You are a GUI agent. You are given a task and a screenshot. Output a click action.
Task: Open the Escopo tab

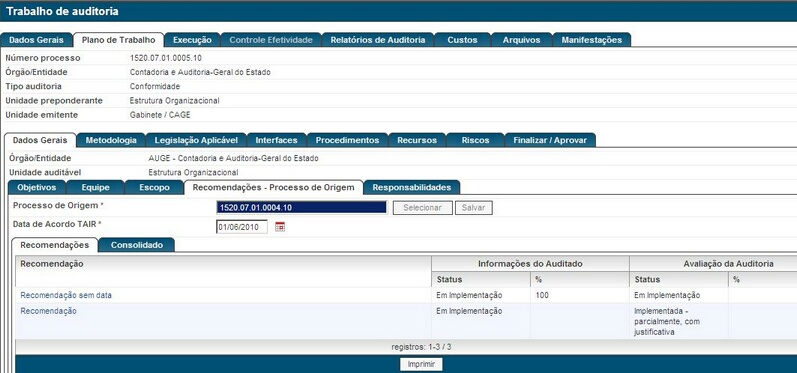pyautogui.click(x=154, y=188)
